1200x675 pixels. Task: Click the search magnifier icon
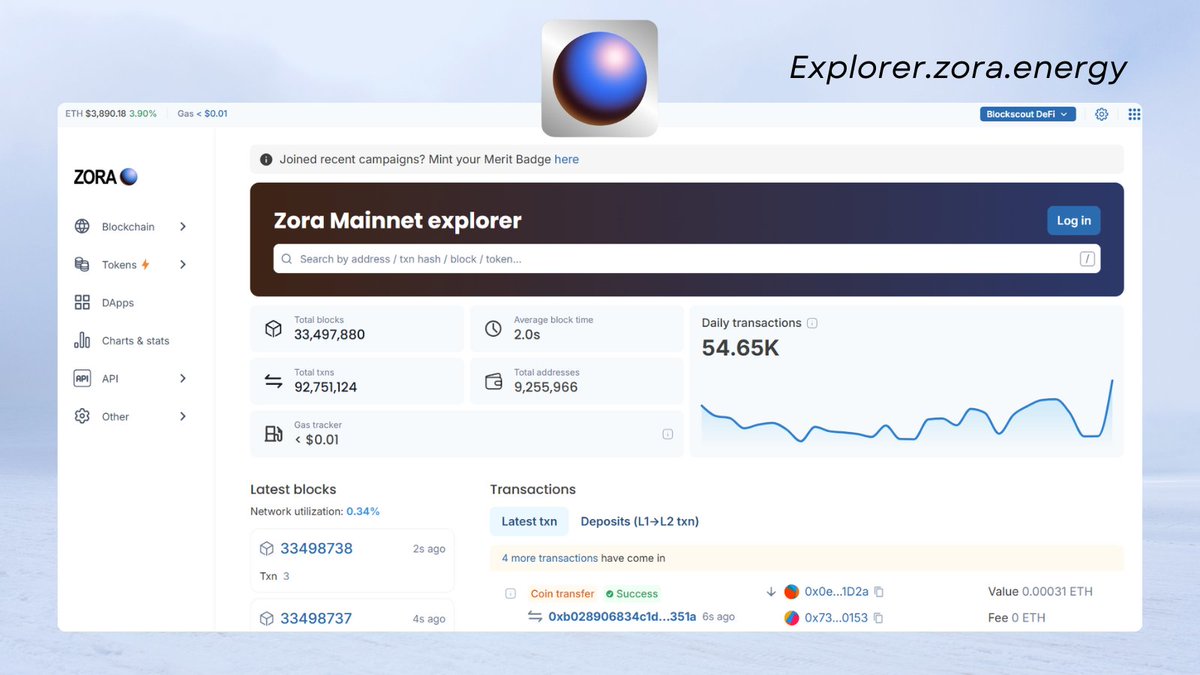click(x=287, y=259)
